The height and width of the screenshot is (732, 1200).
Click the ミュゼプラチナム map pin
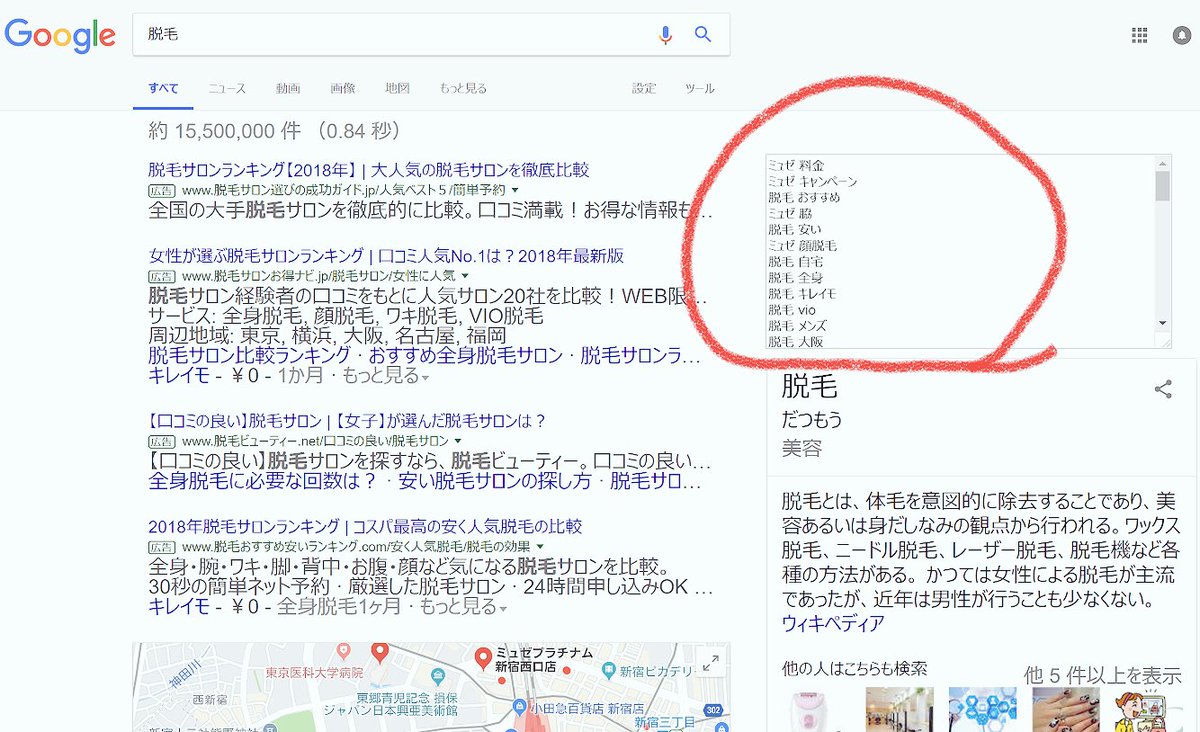tap(484, 659)
